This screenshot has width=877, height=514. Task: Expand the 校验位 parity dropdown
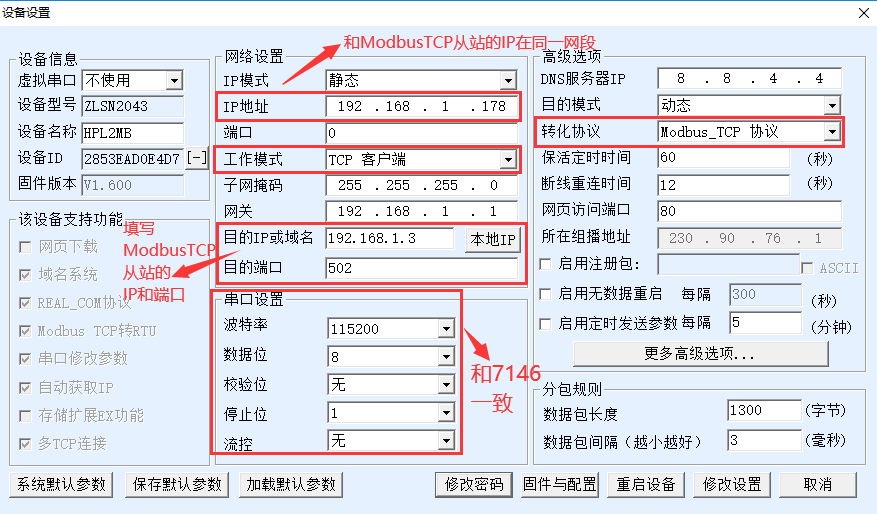pos(445,384)
